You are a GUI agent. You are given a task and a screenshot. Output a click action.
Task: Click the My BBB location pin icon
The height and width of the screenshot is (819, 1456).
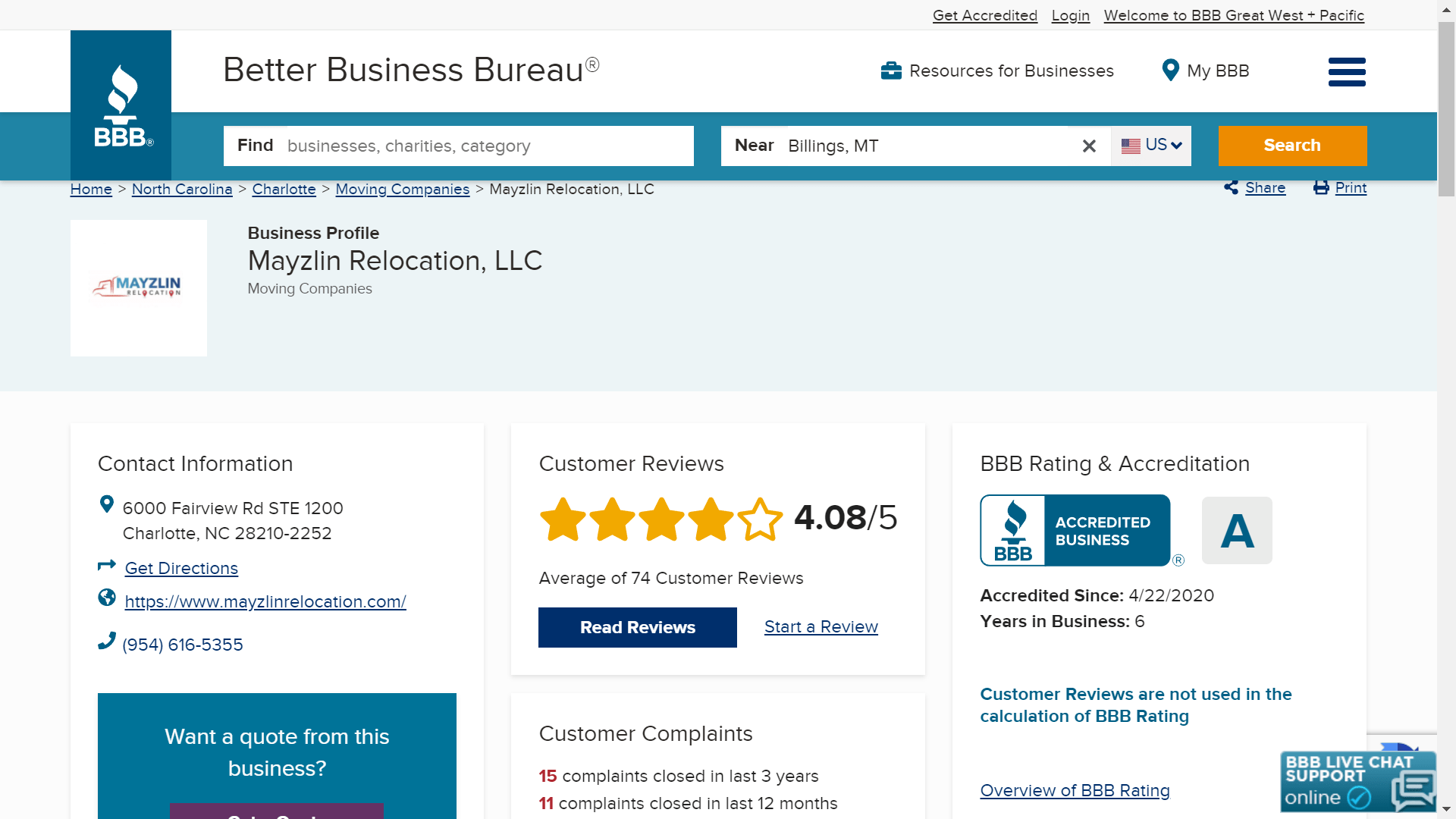1171,71
